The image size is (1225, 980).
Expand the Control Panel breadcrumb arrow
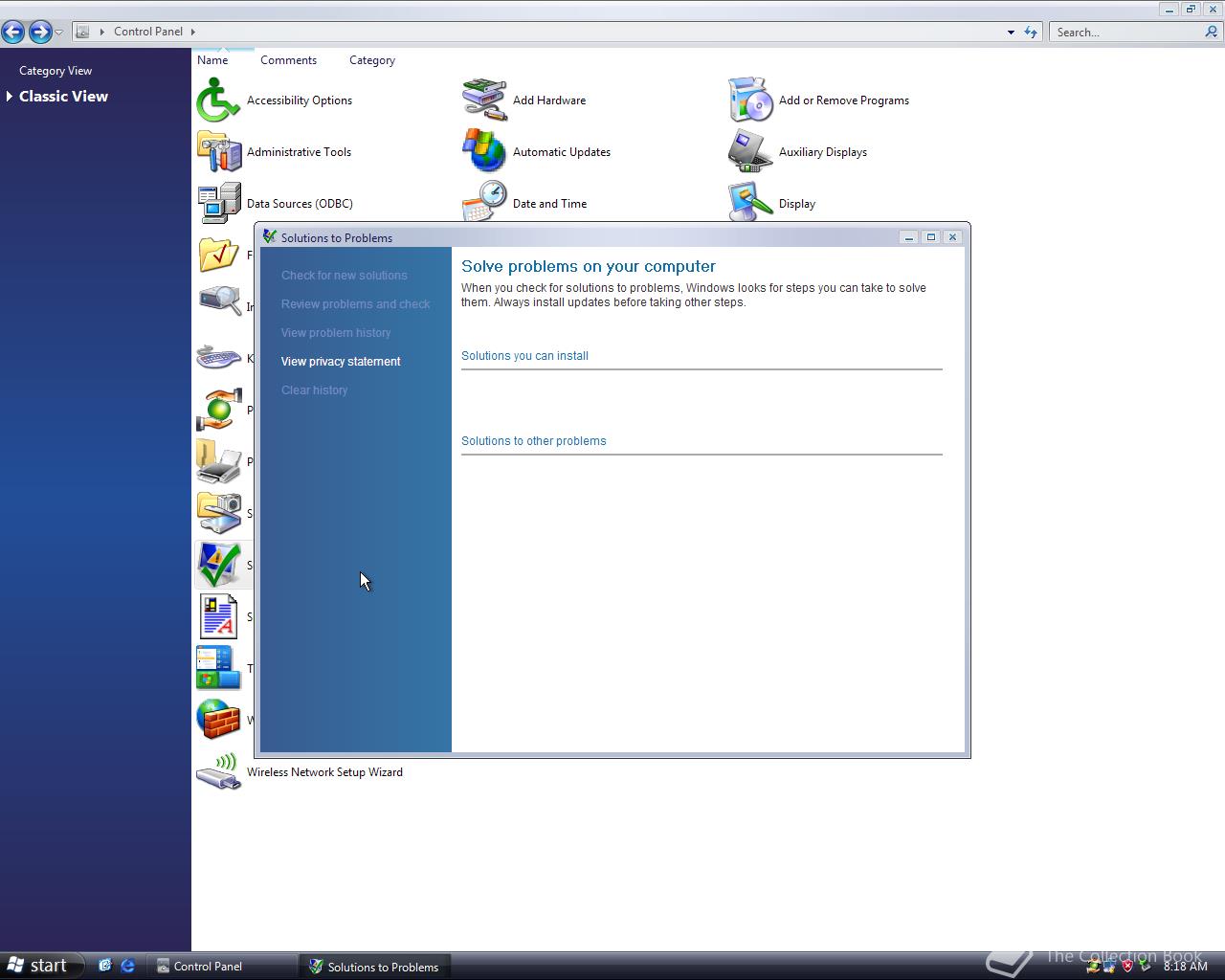tap(193, 32)
